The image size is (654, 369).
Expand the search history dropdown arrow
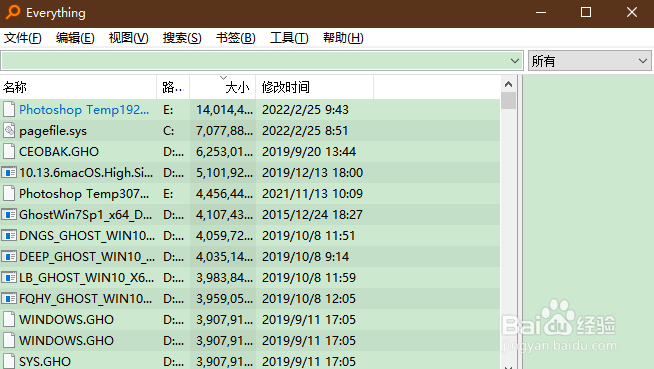click(515, 61)
